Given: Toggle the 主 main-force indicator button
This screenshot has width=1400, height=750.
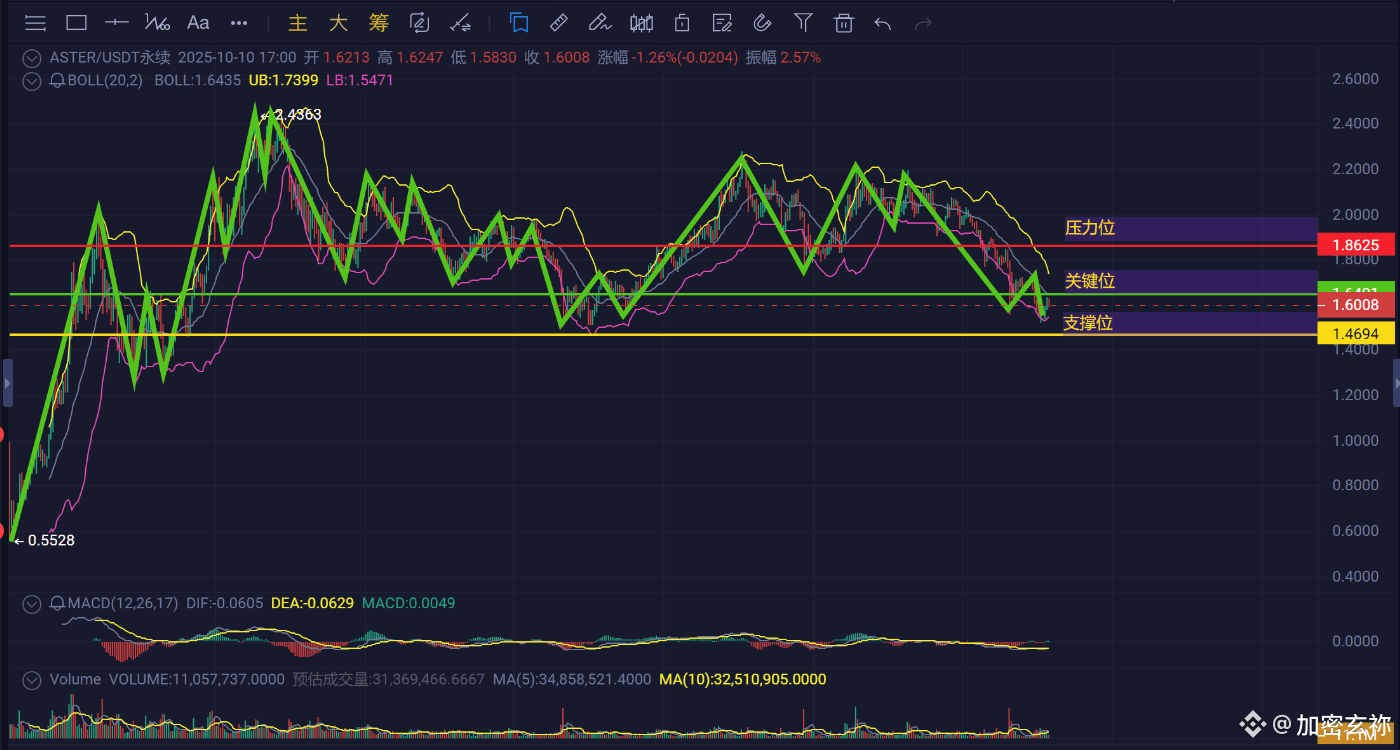Looking at the screenshot, I should point(297,22).
